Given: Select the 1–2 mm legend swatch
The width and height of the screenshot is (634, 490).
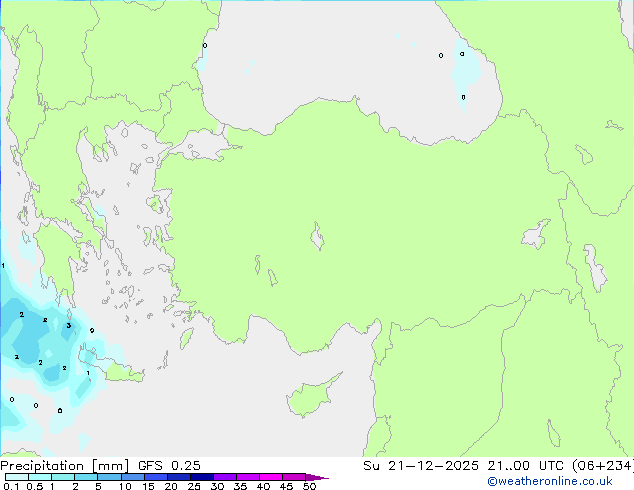Looking at the screenshot, I should tap(63, 477).
